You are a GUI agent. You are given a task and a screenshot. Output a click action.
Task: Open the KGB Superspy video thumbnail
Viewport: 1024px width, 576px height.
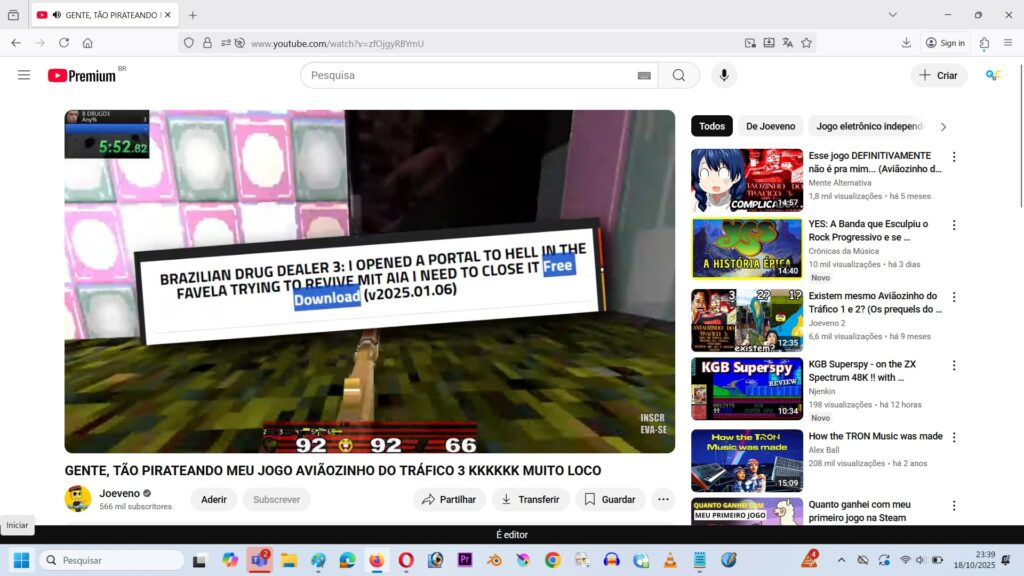[x=746, y=389]
